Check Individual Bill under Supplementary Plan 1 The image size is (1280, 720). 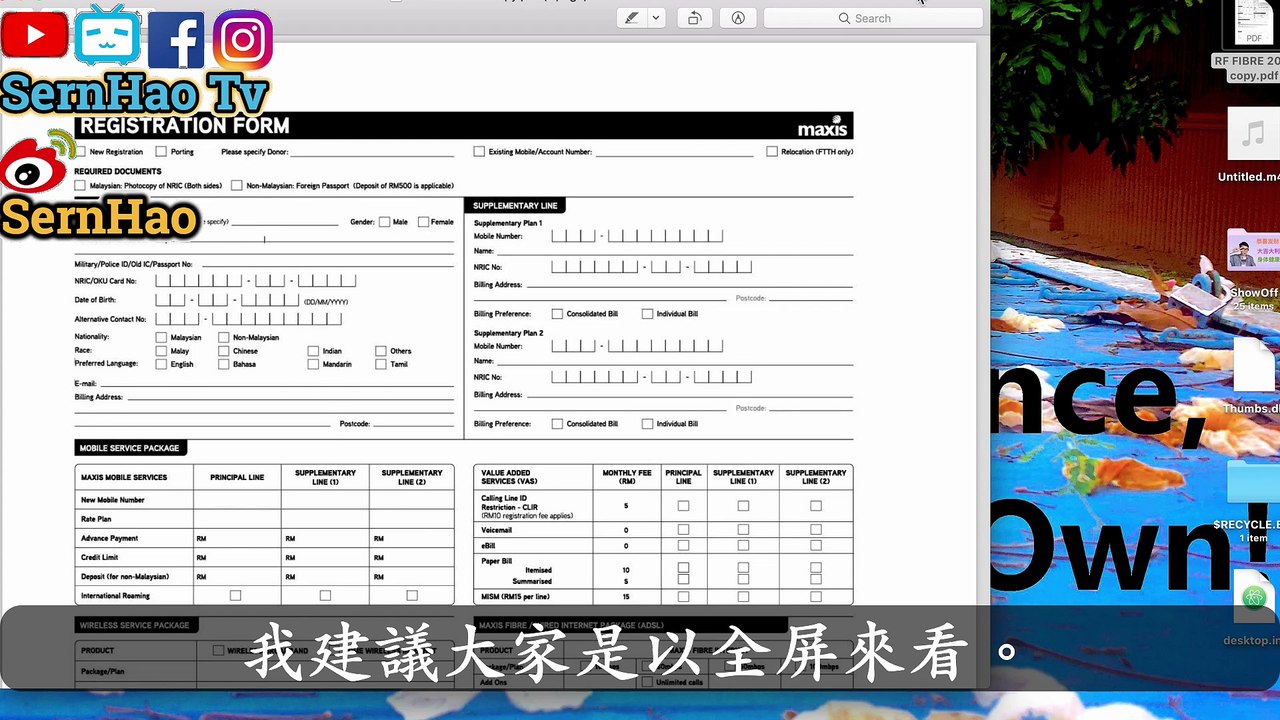pyautogui.click(x=647, y=314)
